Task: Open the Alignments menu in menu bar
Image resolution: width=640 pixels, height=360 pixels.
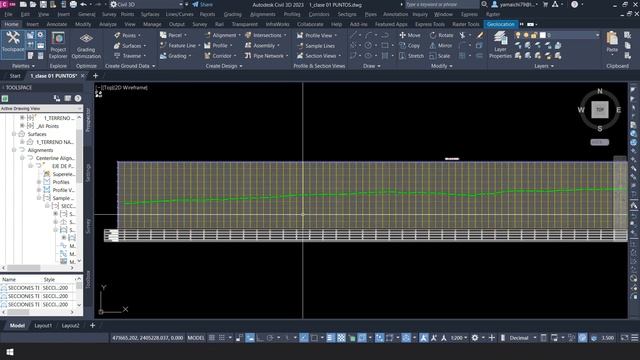Action: (263, 14)
